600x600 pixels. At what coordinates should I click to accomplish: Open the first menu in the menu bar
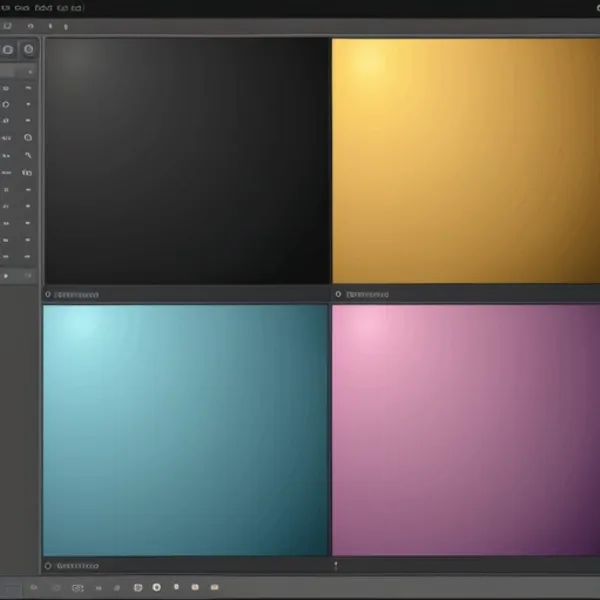[x=6, y=7]
